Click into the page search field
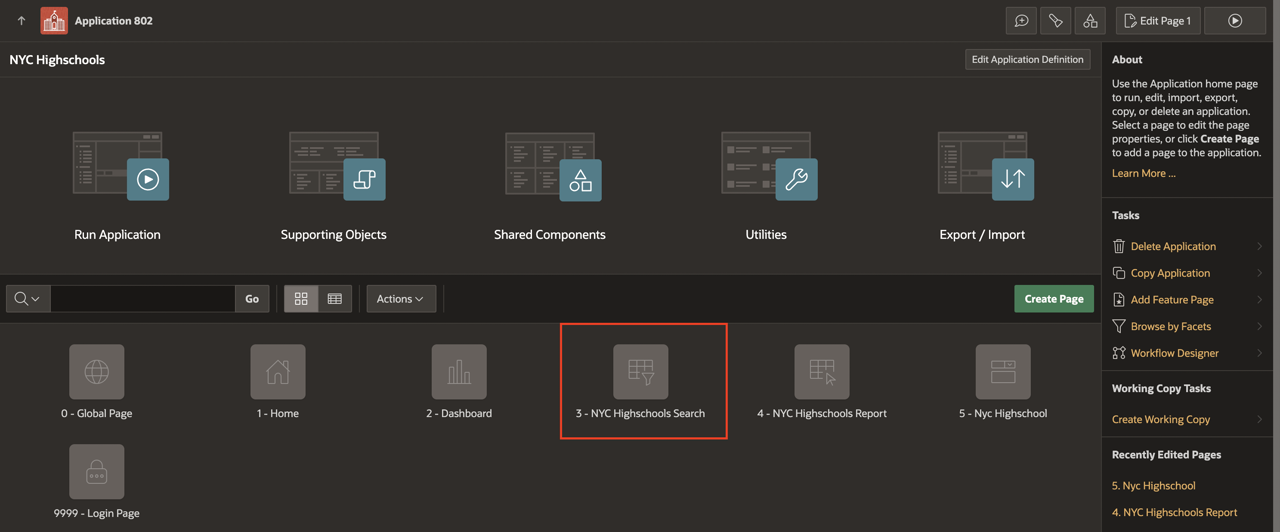 (x=143, y=299)
